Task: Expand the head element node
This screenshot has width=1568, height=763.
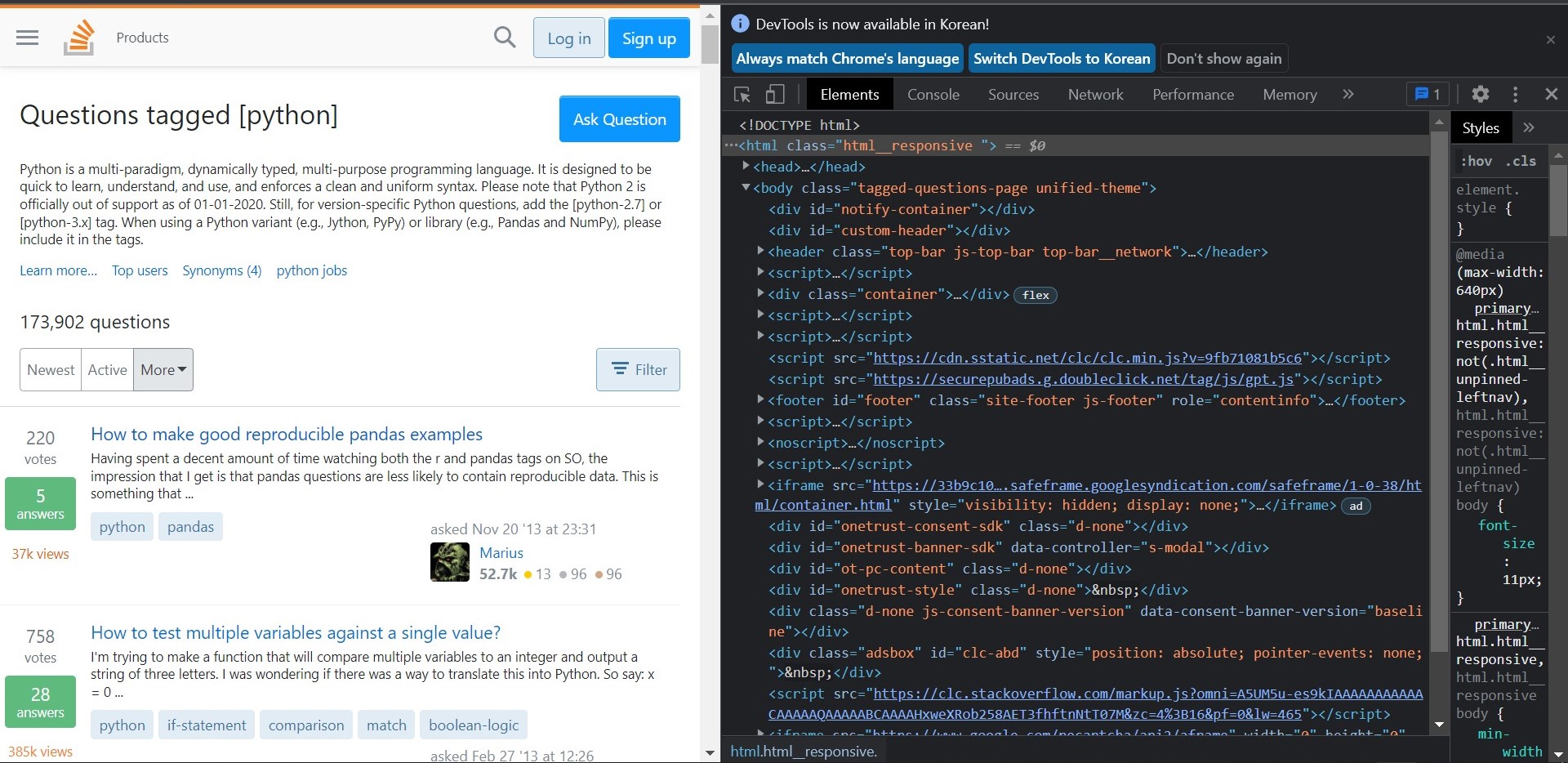Action: tap(746, 166)
